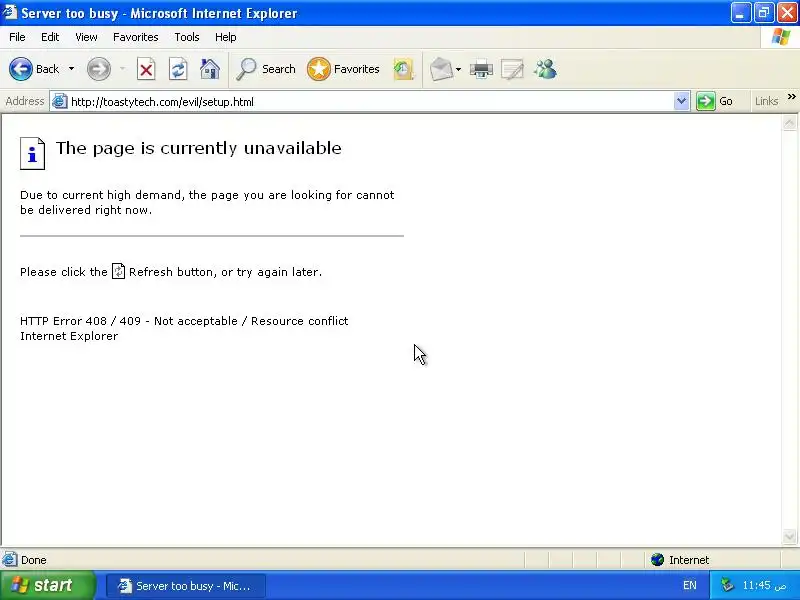Image resolution: width=800 pixels, height=600 pixels.
Task: Click the Internet zone globe icon
Action: click(x=658, y=560)
